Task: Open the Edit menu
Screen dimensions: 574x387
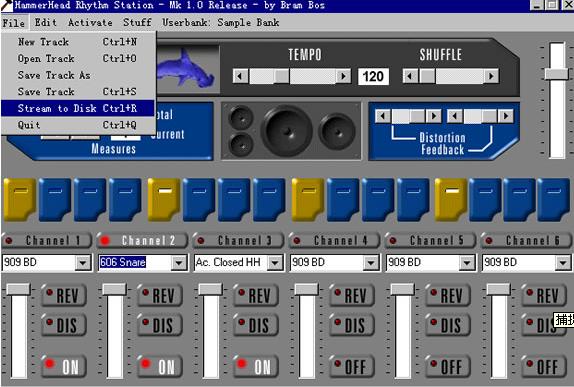Action: [46, 23]
